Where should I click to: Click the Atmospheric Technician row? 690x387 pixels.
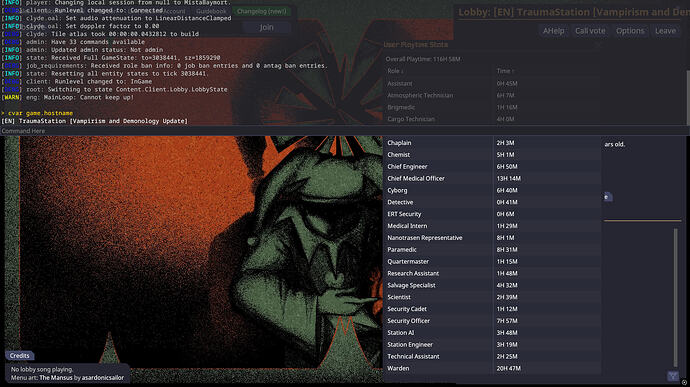click(492, 96)
